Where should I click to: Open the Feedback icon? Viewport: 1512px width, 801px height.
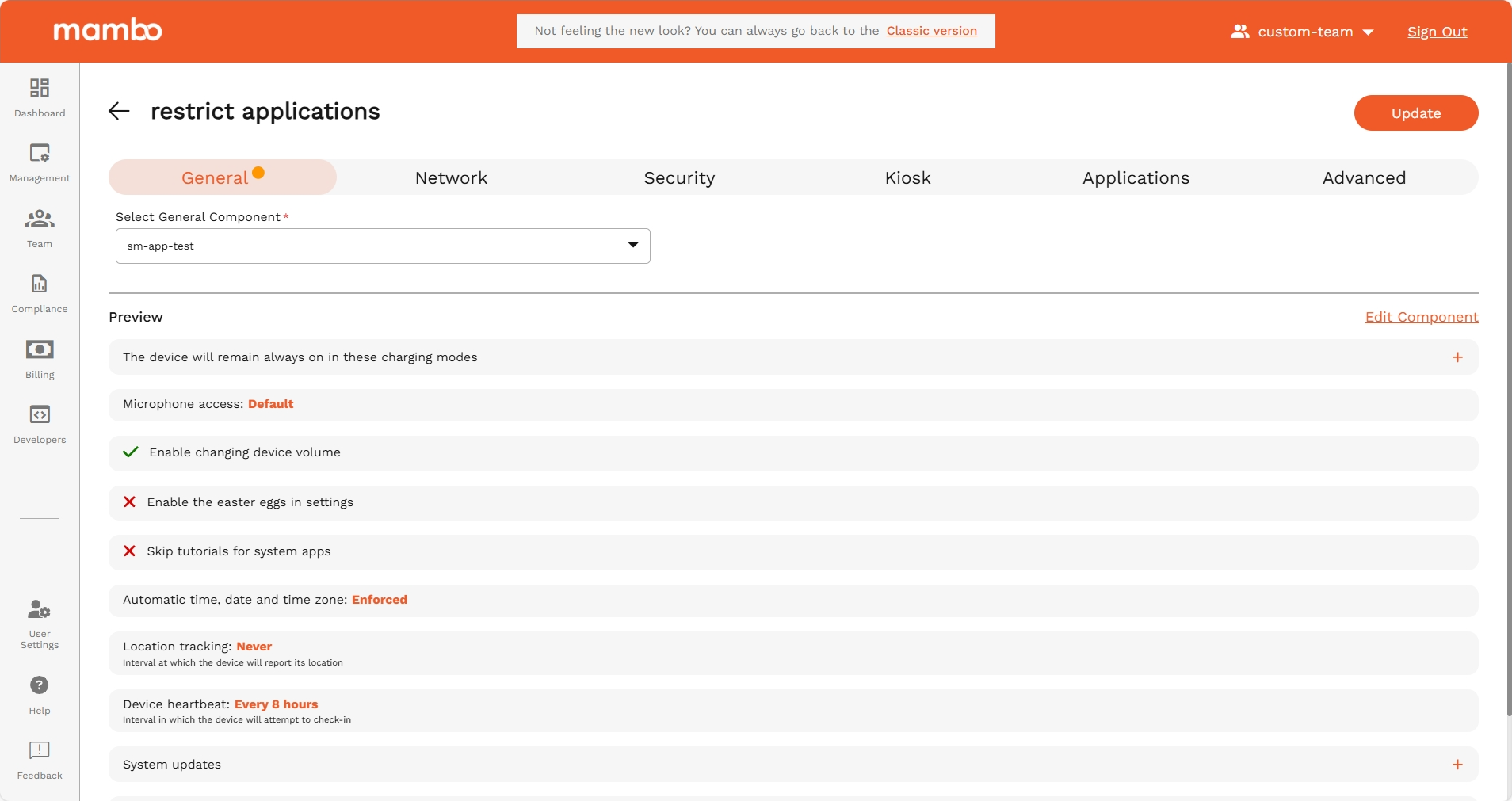[x=39, y=750]
